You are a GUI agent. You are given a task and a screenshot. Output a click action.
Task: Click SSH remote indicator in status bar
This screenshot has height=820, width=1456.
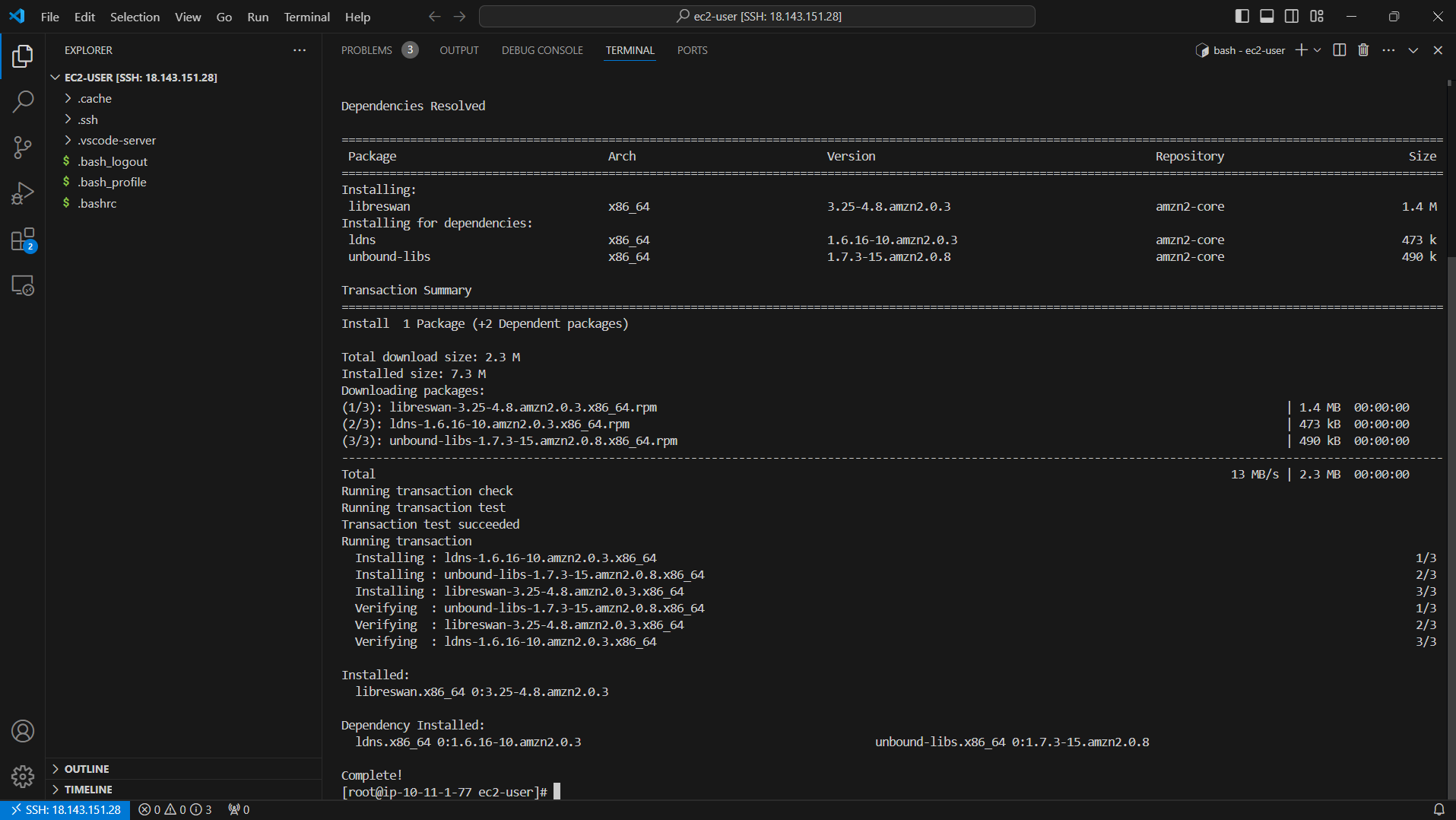[x=65, y=809]
